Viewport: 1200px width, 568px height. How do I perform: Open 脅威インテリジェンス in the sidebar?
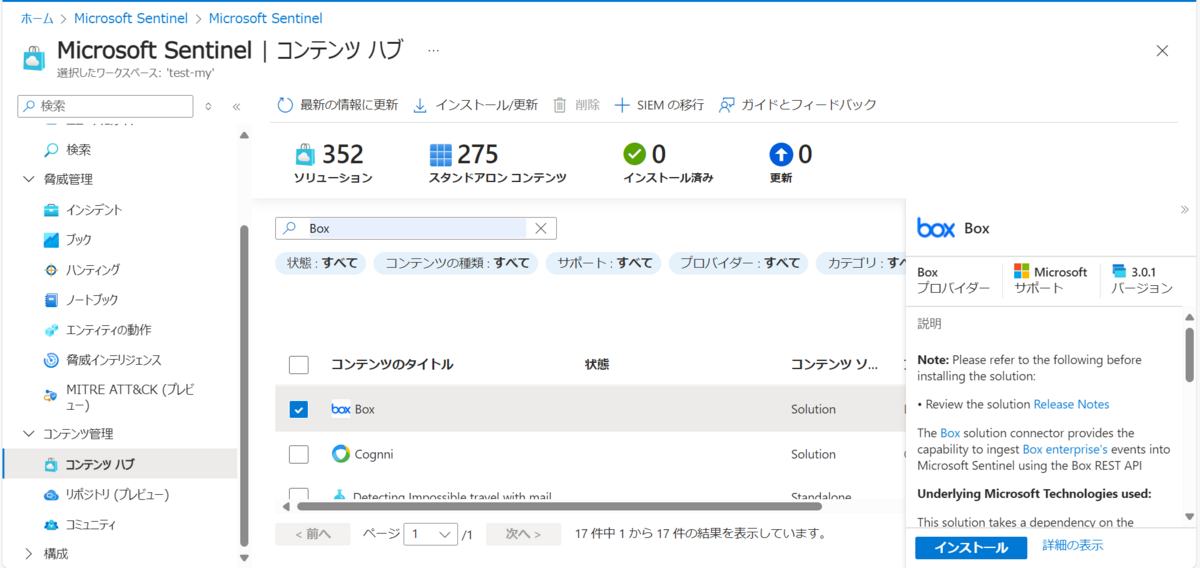(114, 360)
